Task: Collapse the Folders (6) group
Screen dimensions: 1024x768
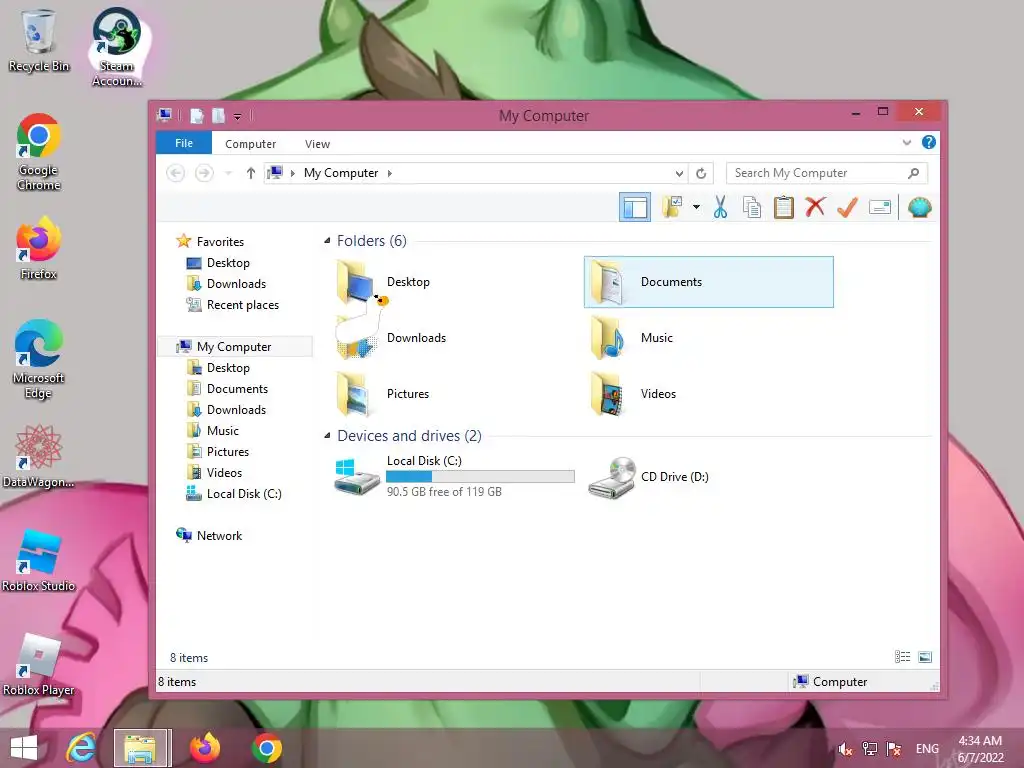Action: pyautogui.click(x=327, y=240)
